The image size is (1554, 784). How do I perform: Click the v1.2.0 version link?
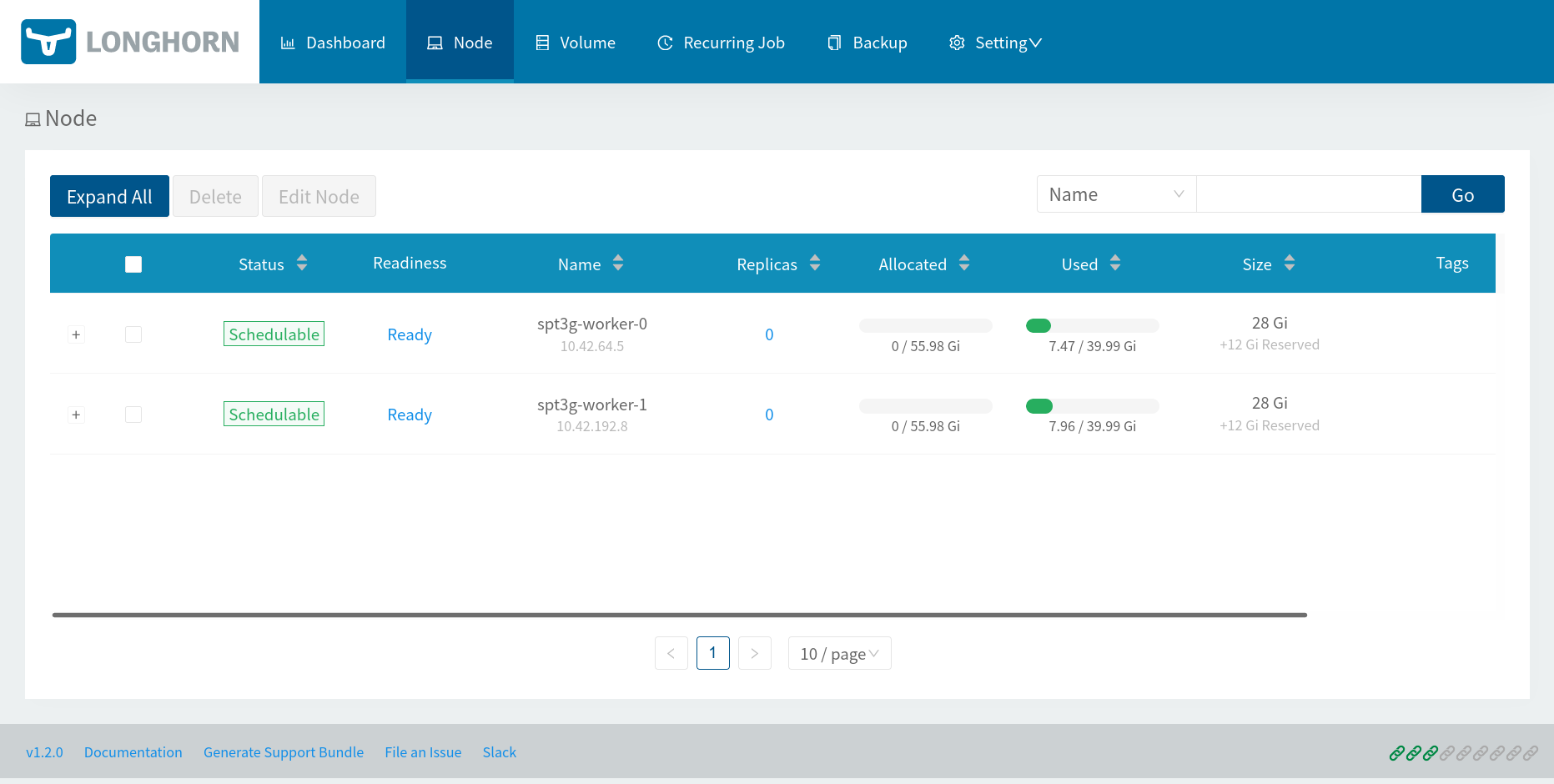[44, 752]
